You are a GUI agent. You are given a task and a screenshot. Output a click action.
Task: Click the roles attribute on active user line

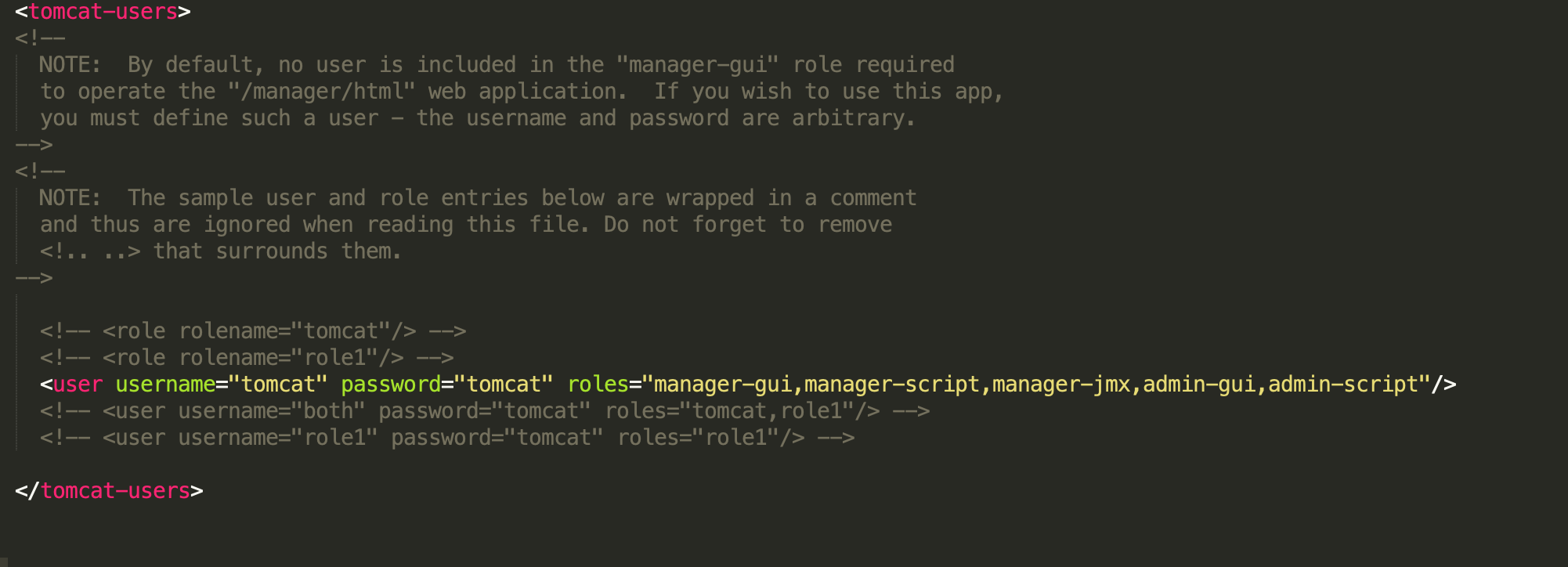tap(598, 385)
